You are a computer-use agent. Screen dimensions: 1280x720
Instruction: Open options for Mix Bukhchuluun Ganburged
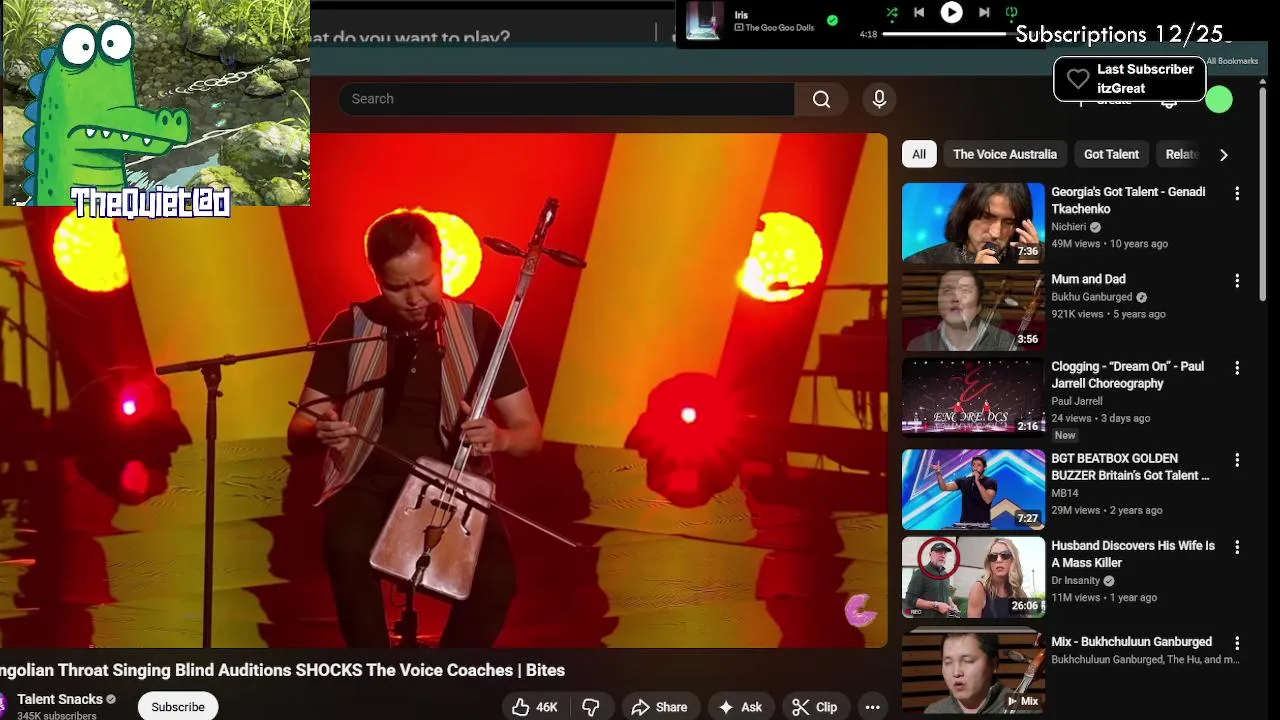1237,643
